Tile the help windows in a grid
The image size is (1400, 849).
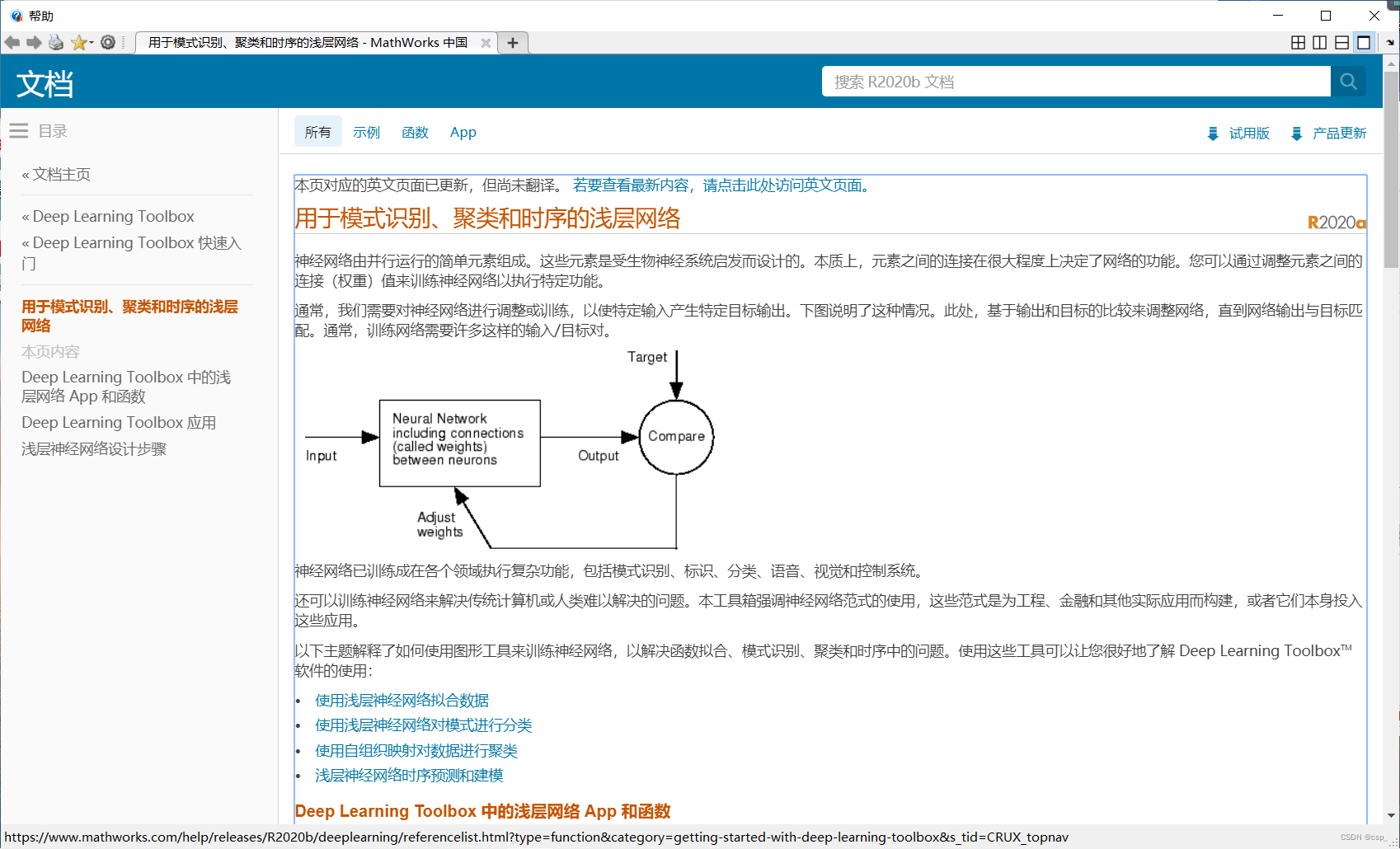(1298, 42)
